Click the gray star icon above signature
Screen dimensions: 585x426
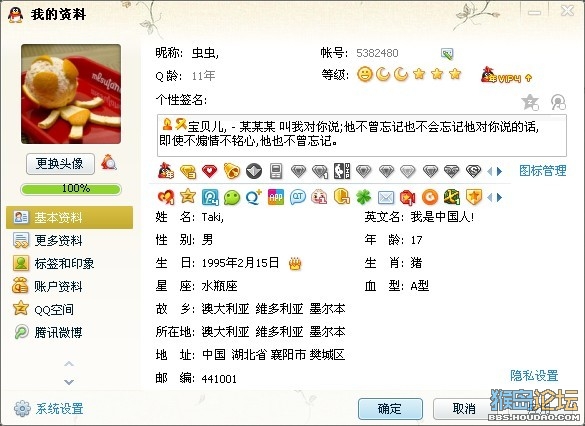click(530, 102)
